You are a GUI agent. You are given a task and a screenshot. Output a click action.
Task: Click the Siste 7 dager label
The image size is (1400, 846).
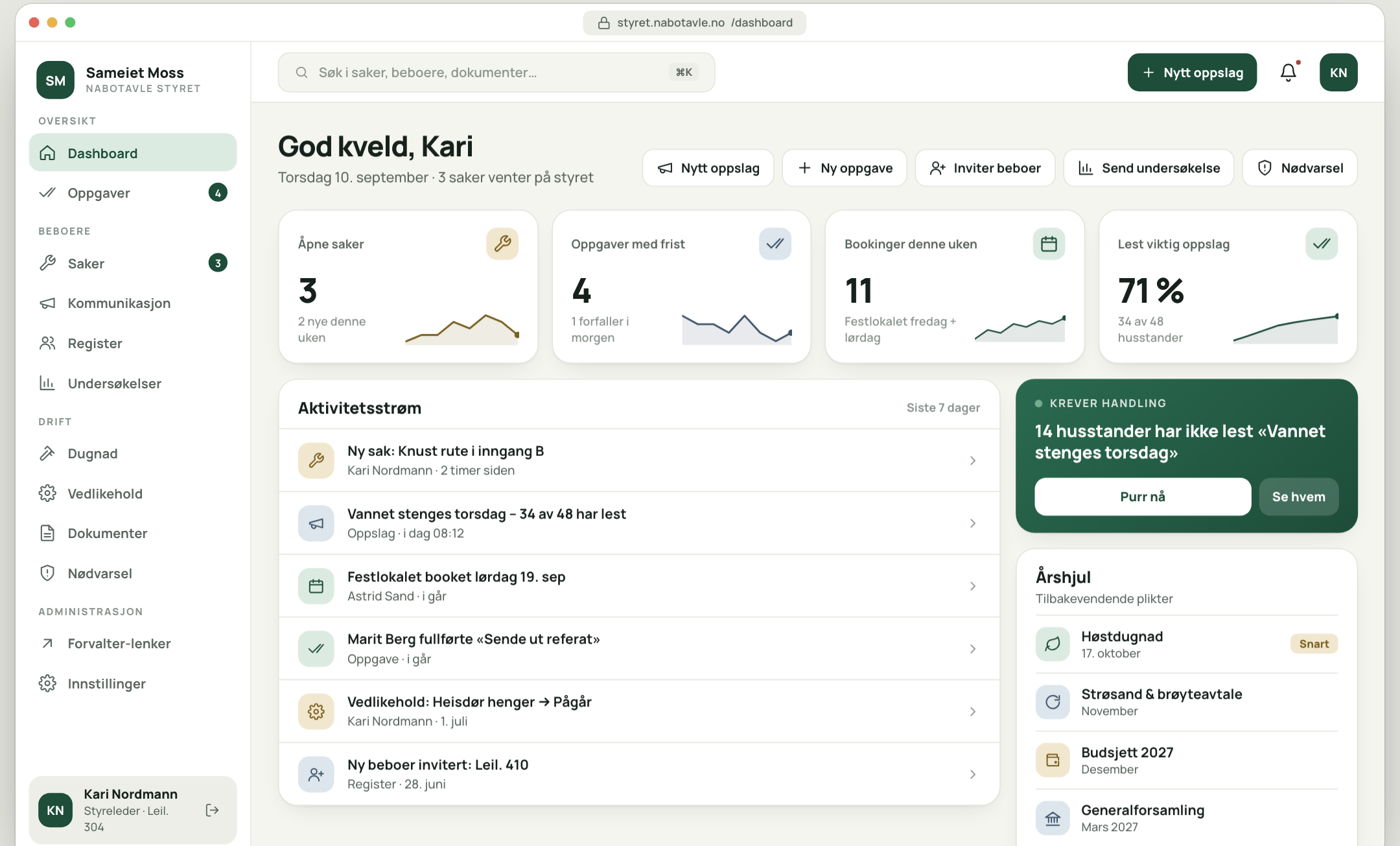point(943,408)
